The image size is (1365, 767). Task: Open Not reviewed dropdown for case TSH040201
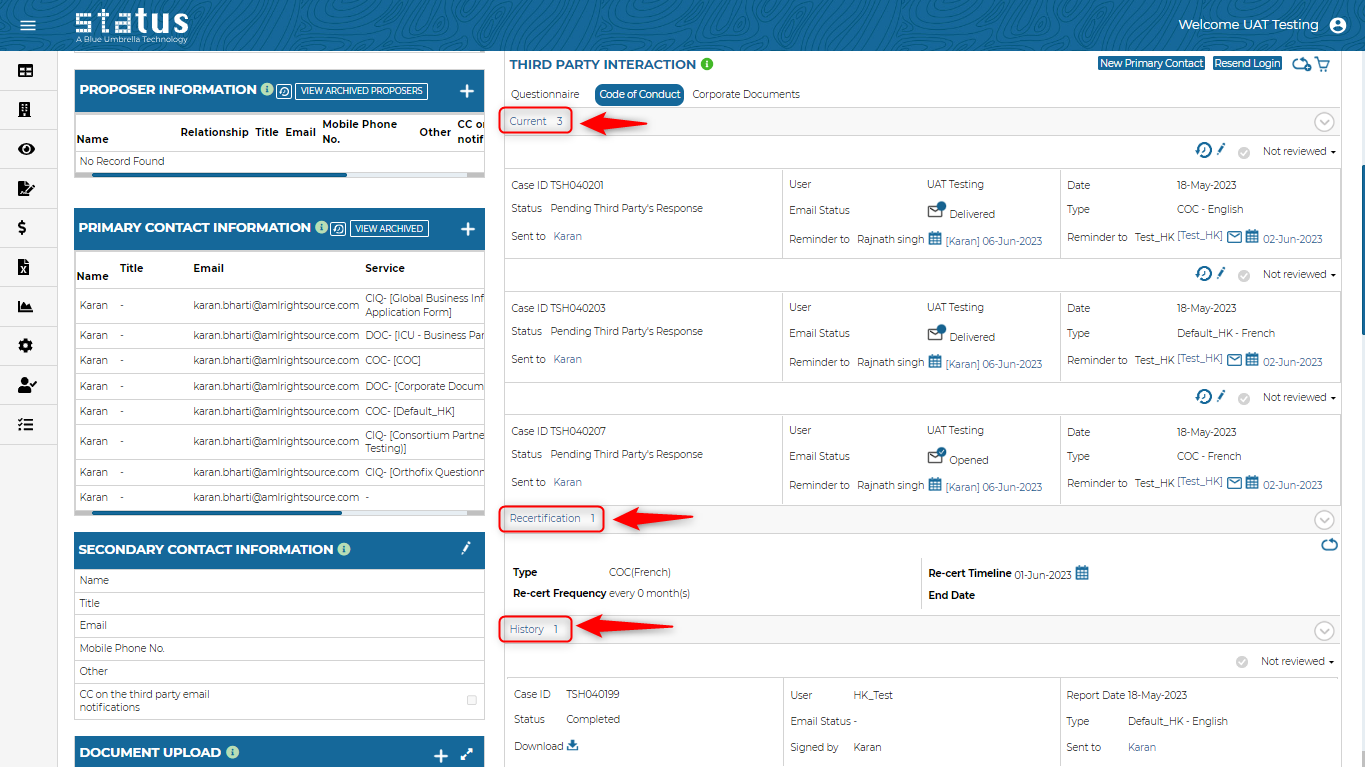click(1299, 152)
